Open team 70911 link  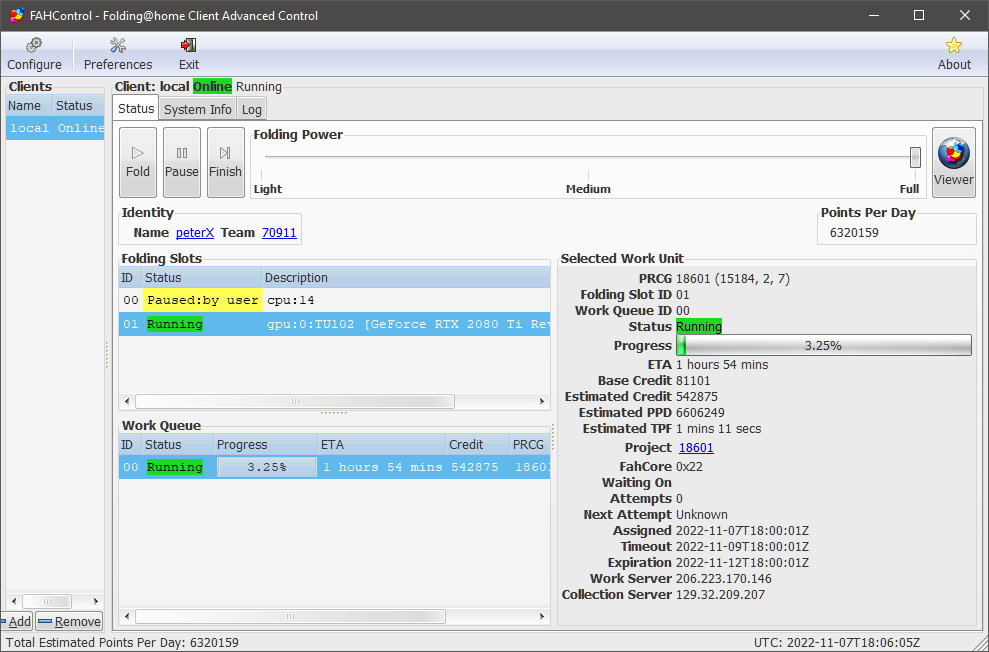point(279,233)
